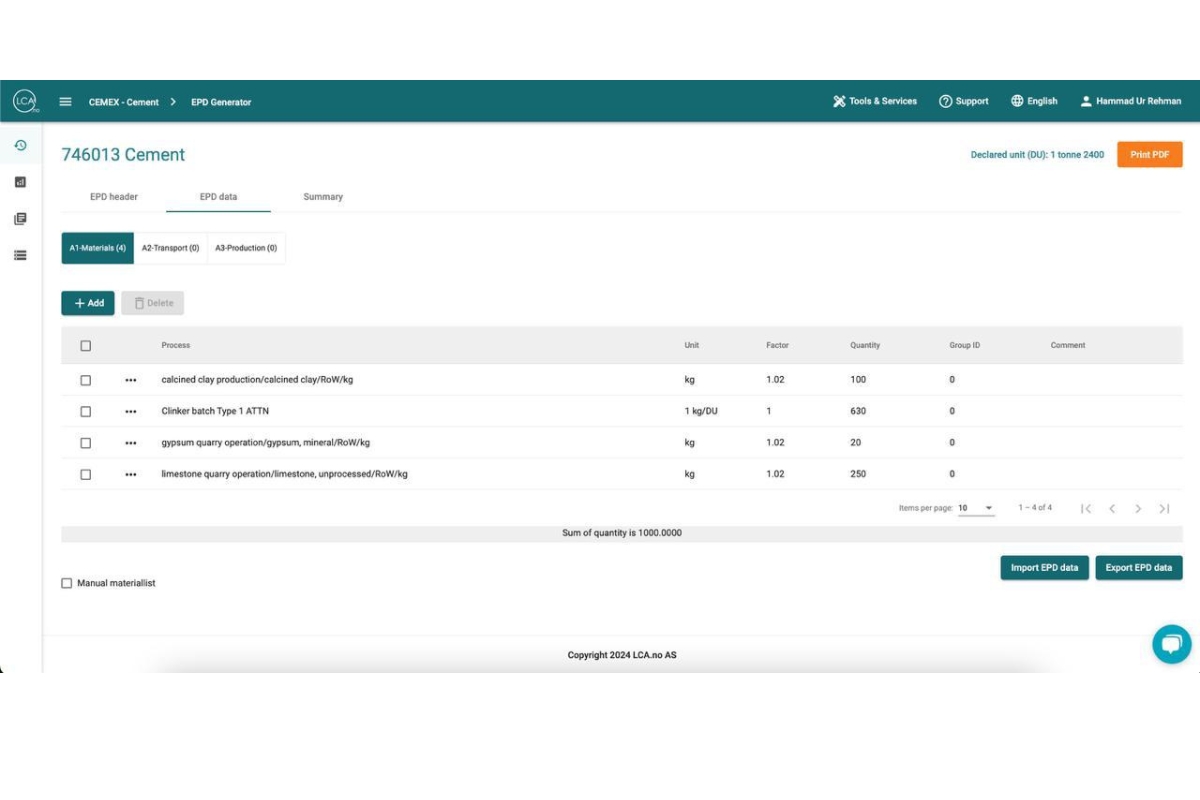Open the list icon in the sidebar
Image resolution: width=1200 pixels, height=800 pixels.
[20, 255]
